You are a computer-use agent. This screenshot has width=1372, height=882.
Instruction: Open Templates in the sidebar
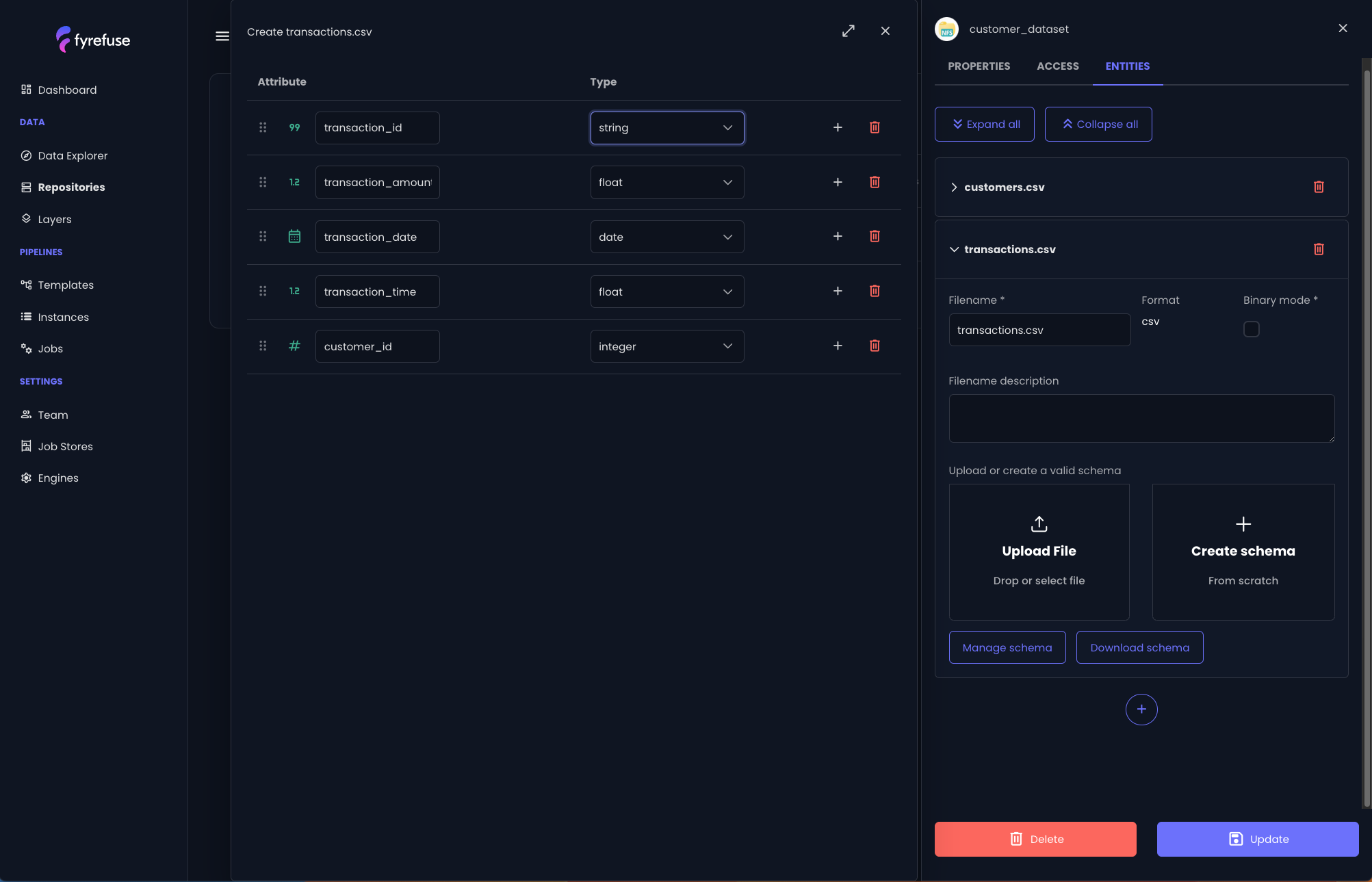57,285
